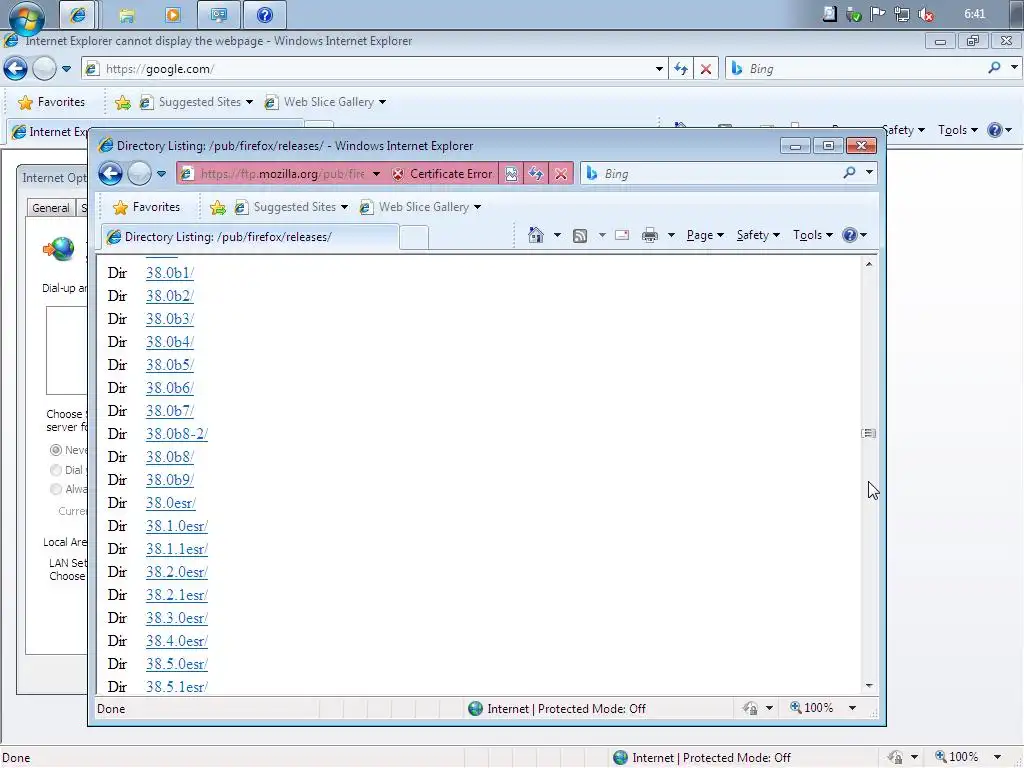The image size is (1024, 768).
Task: Select the Never dial radio button in Internet Options
Action: (x=56, y=450)
